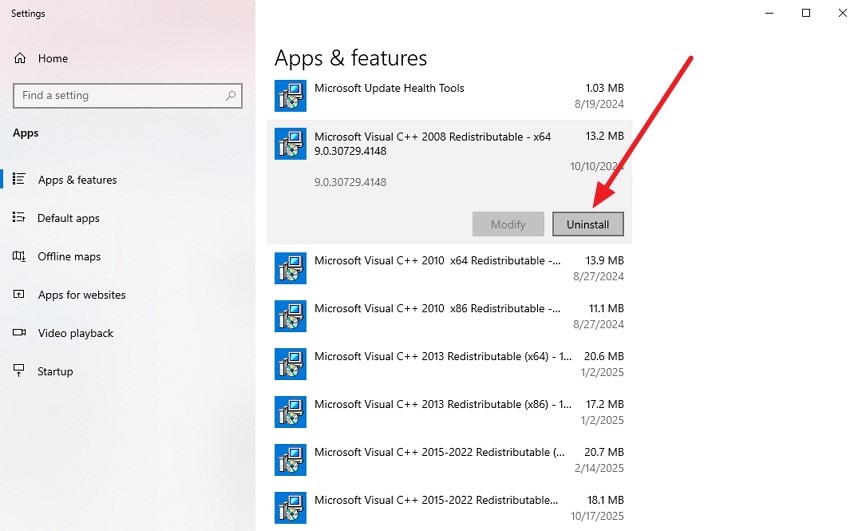Image resolution: width=850 pixels, height=531 pixels.
Task: Click the Home icon in sidebar
Action: point(20,58)
